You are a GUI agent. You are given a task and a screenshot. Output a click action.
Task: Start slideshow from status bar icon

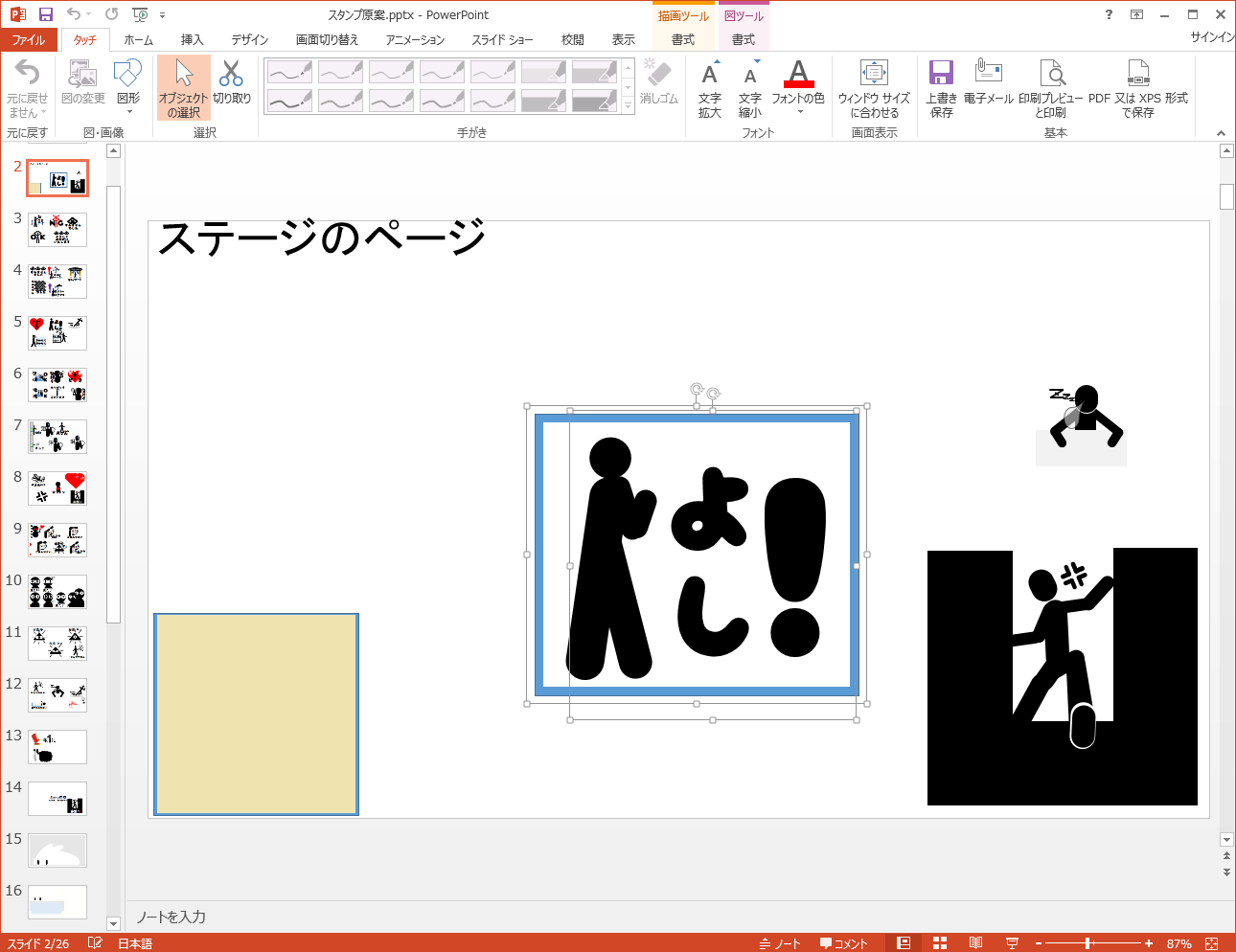click(x=1013, y=942)
